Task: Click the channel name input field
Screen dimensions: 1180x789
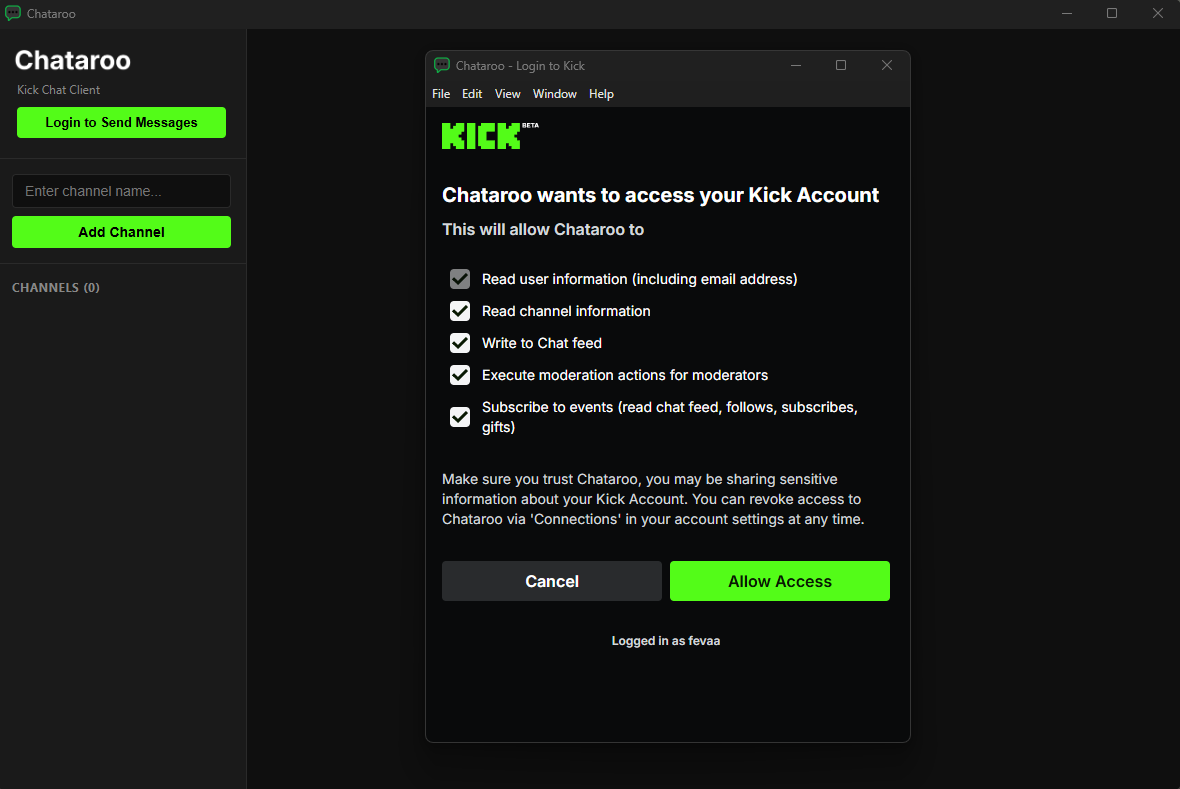Action: 121,191
